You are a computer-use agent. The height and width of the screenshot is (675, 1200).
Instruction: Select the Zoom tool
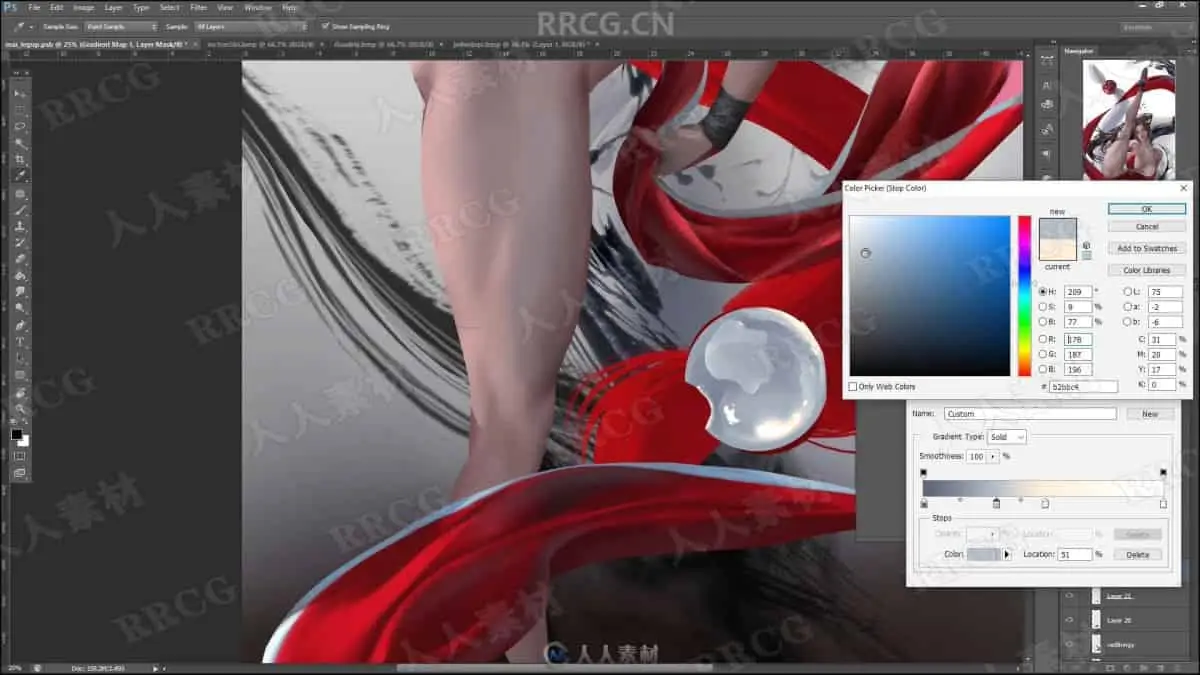click(20, 410)
